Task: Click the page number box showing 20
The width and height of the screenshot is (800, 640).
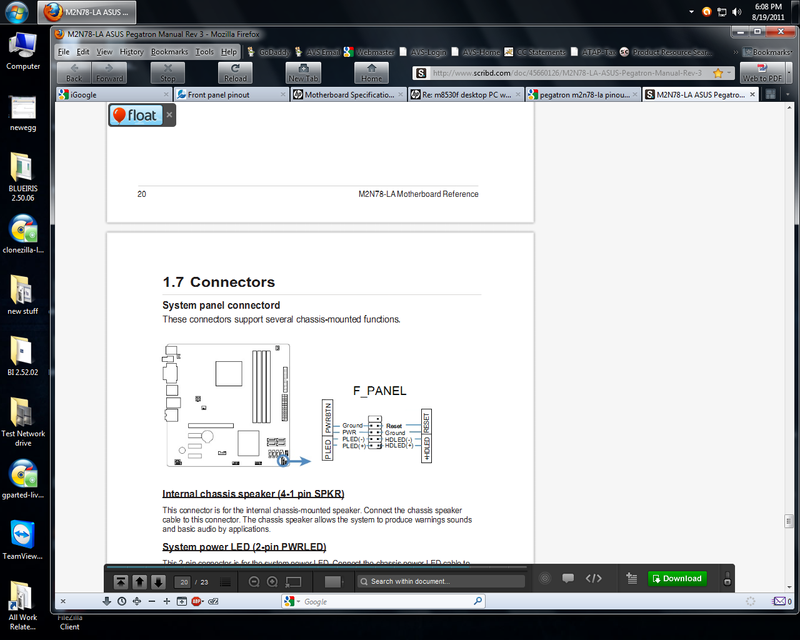Action: (x=183, y=582)
